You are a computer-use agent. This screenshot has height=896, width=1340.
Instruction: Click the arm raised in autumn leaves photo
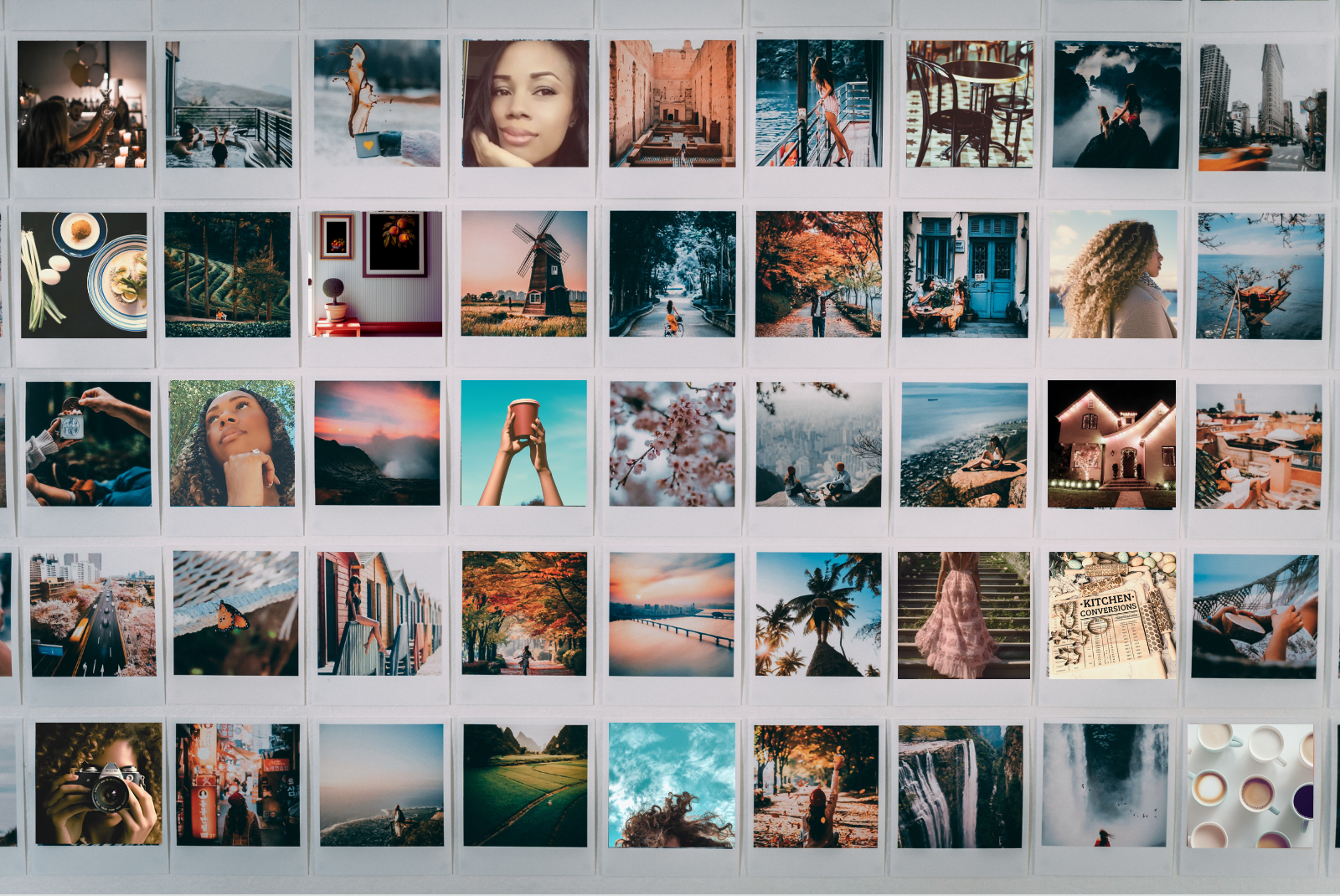(816, 787)
